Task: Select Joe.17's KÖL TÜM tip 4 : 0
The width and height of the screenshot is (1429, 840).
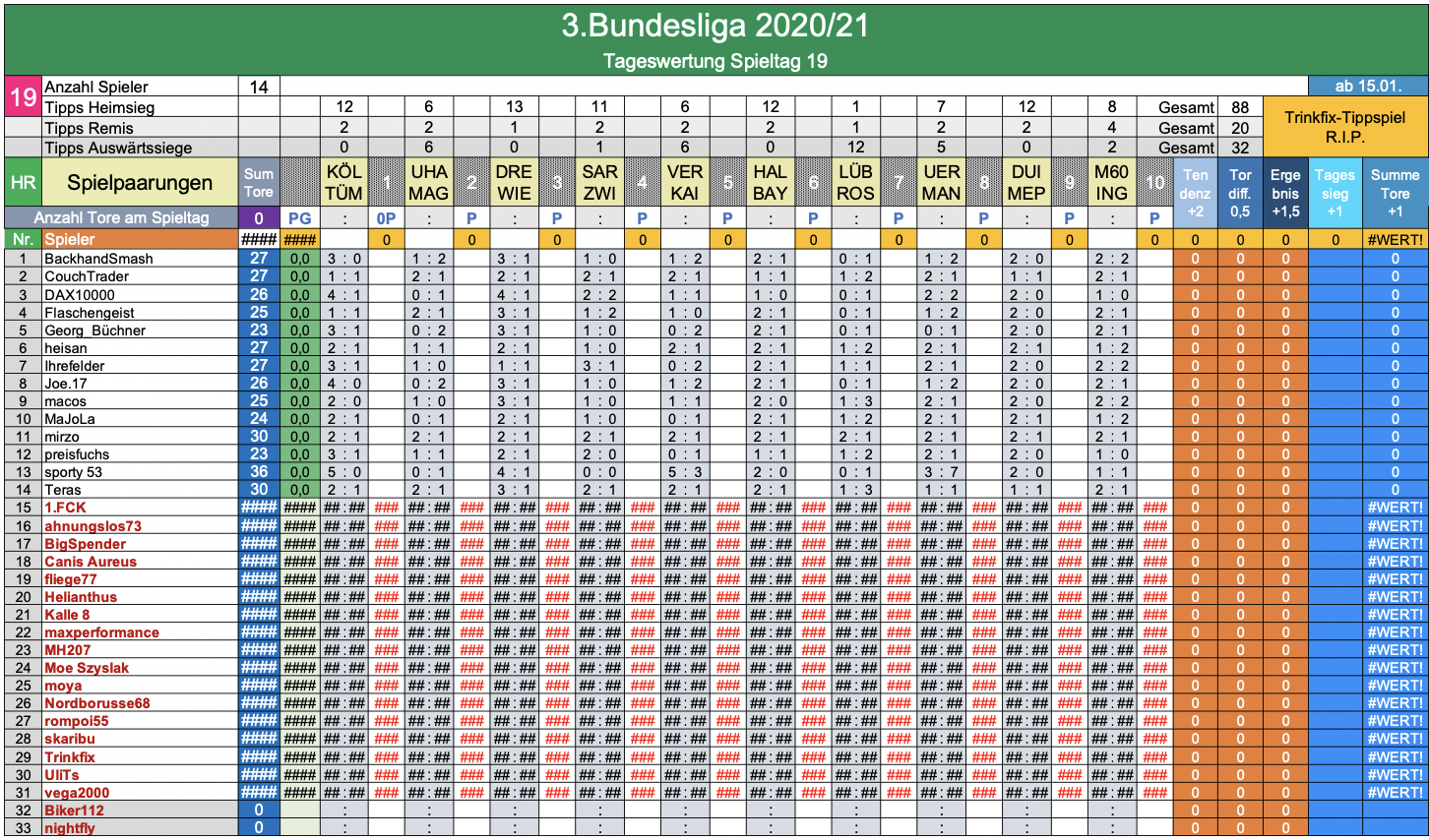Action: coord(343,383)
